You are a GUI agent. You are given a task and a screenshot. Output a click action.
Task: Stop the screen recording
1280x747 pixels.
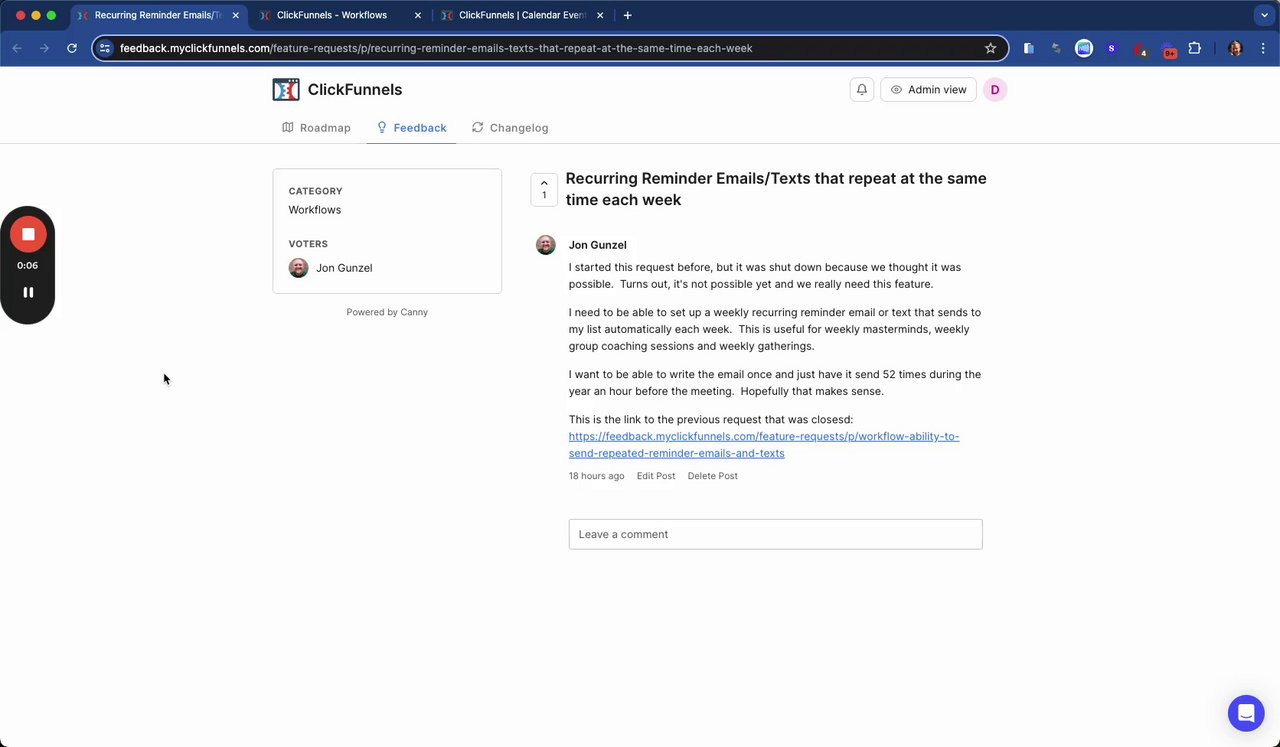pos(28,234)
